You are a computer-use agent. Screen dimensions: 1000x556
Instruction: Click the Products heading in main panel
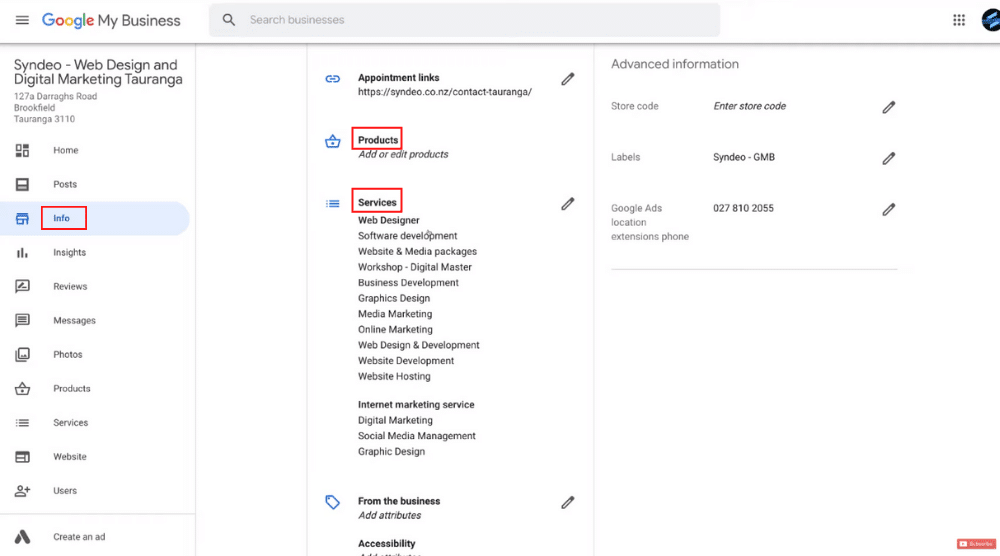pos(378,140)
